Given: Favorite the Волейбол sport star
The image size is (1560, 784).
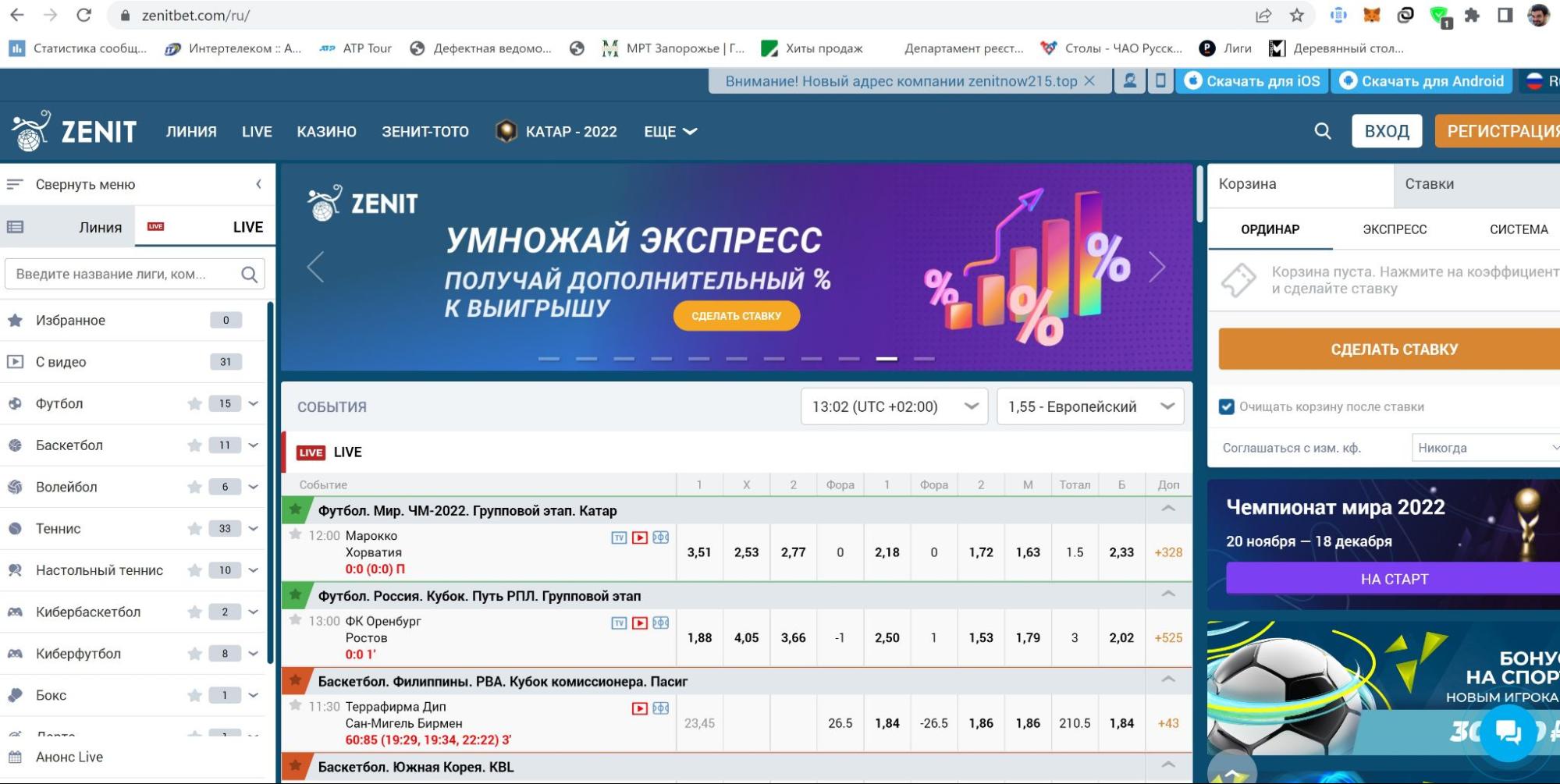Looking at the screenshot, I should (194, 487).
